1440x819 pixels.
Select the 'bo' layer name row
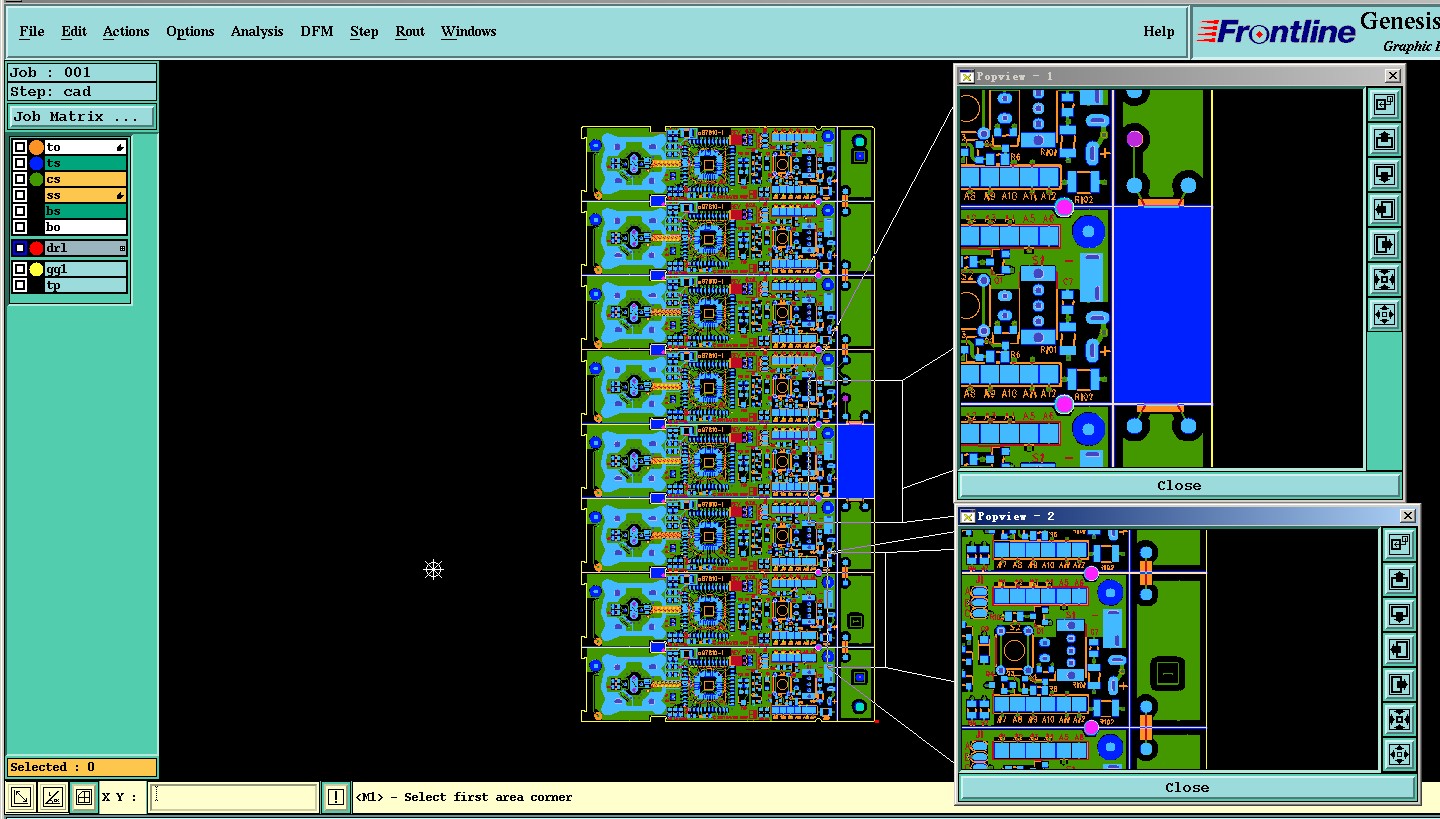(x=86, y=227)
